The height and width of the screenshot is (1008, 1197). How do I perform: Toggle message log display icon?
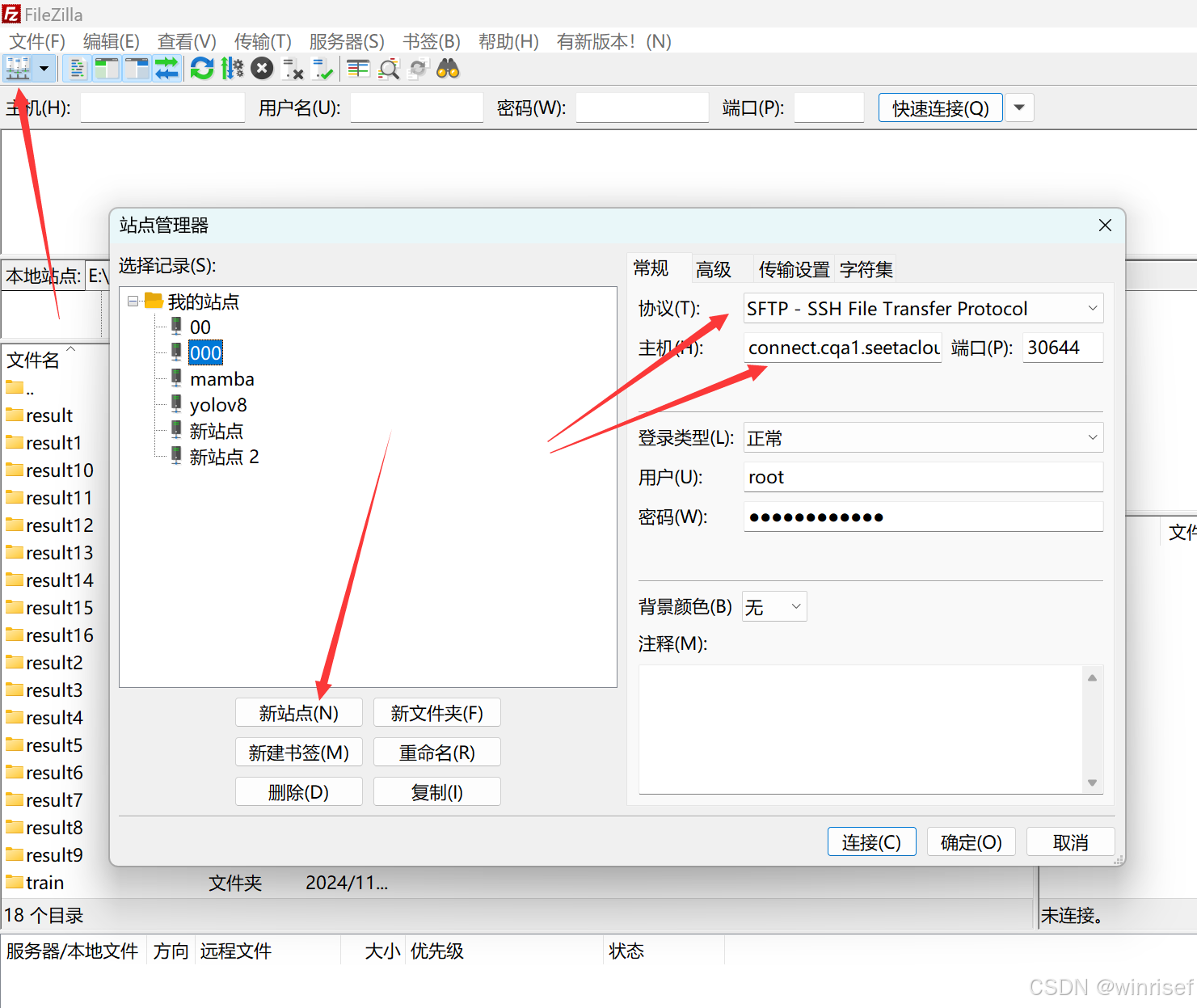tap(78, 69)
